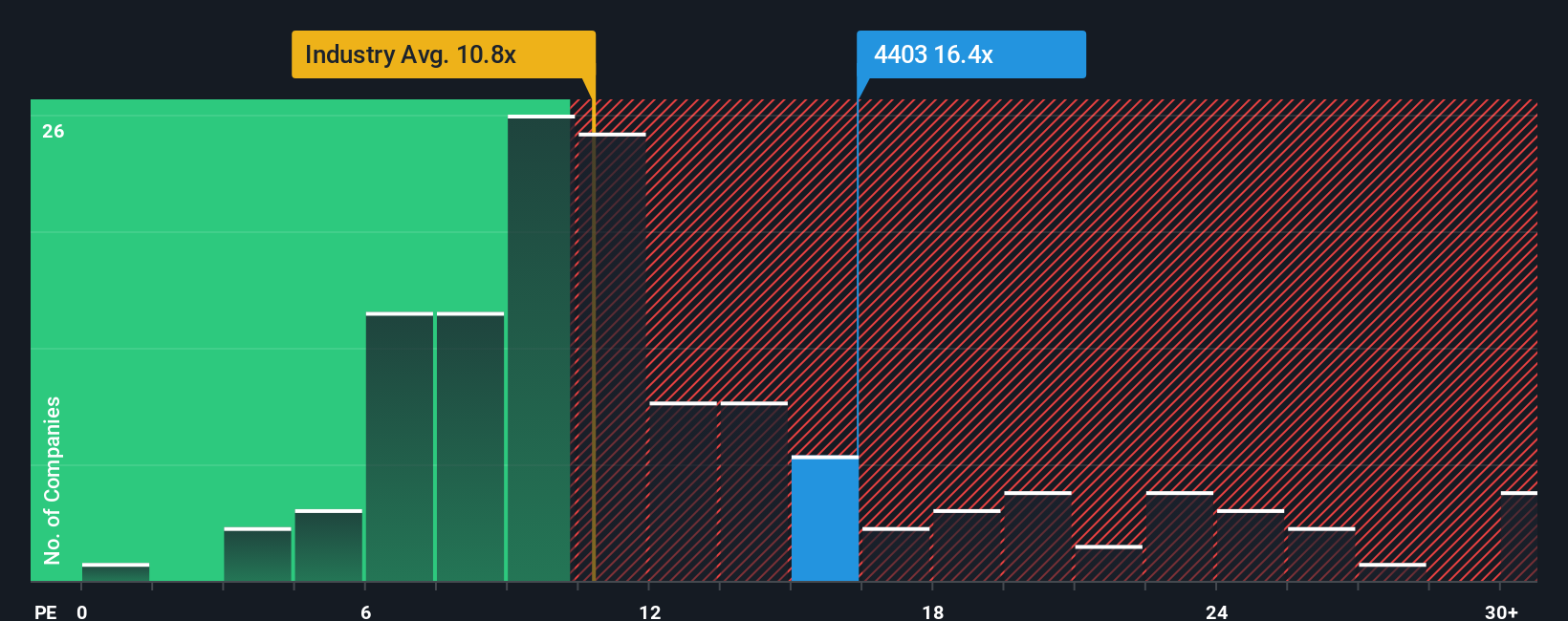Click the Industry Avg. 10.8x label
The height and width of the screenshot is (621, 1568).
pyautogui.click(x=444, y=54)
